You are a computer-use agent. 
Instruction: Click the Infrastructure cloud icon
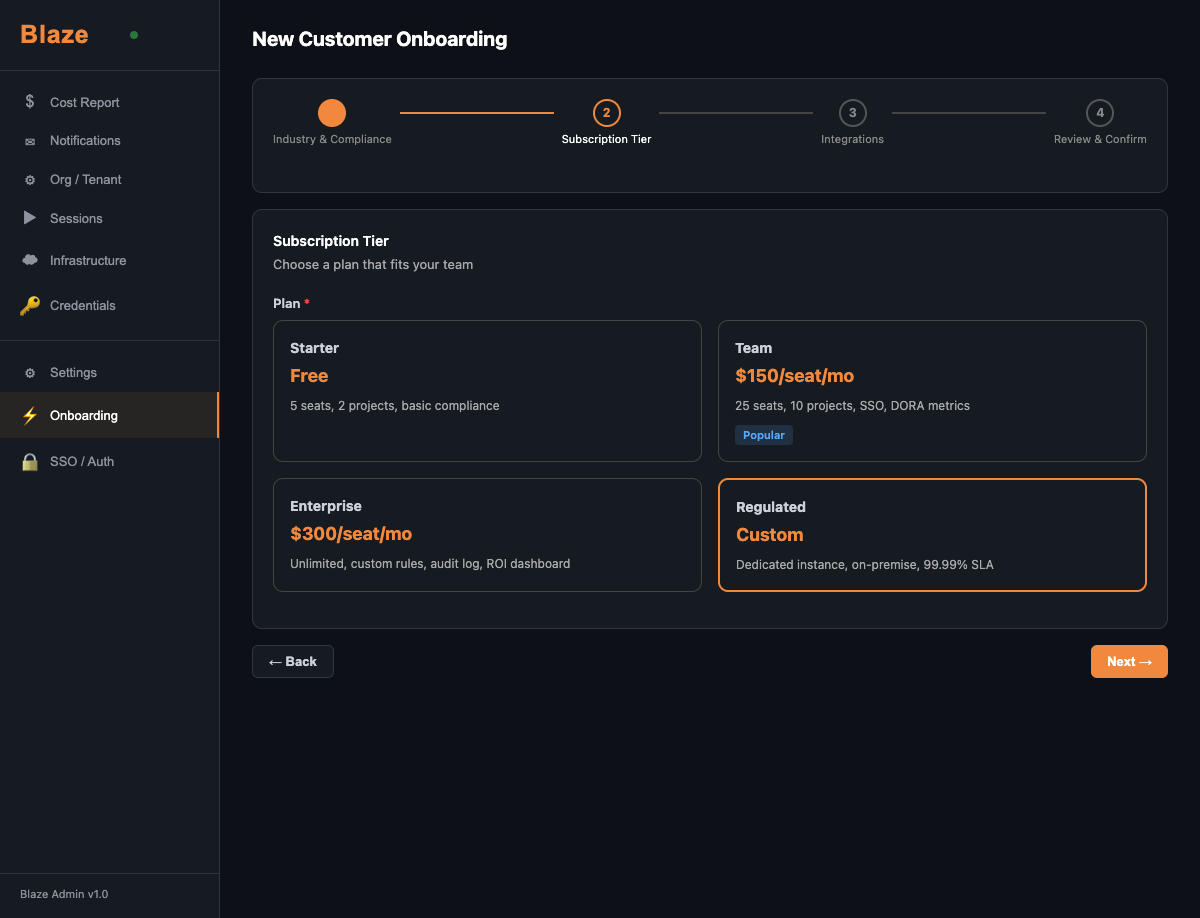(x=29, y=260)
